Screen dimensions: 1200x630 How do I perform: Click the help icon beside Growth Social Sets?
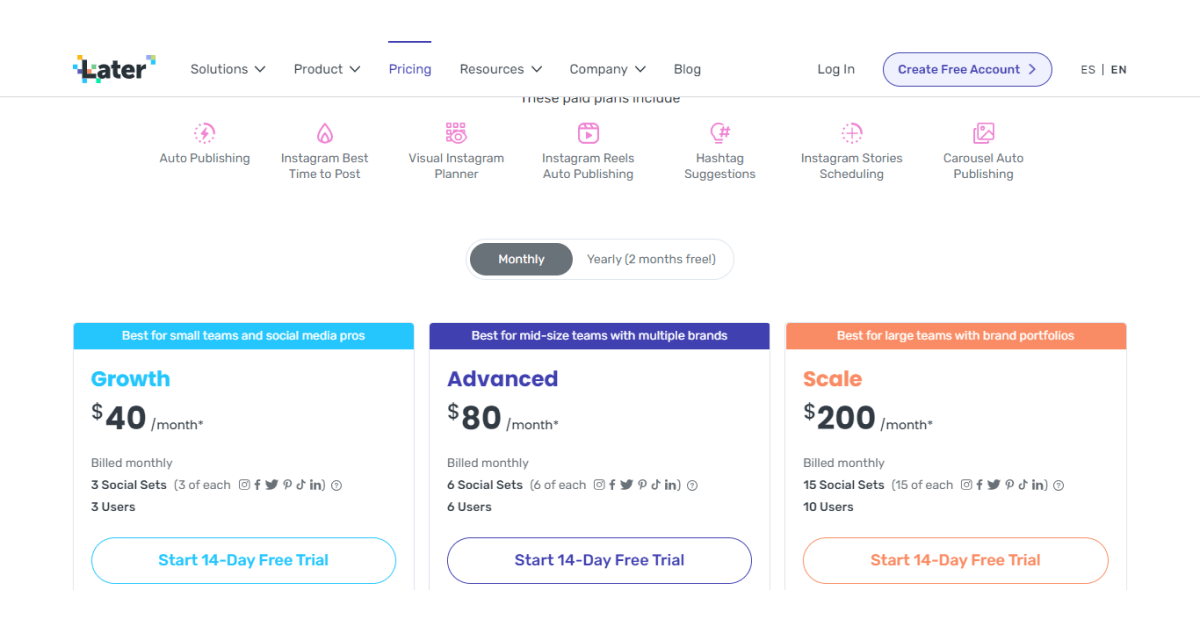337,485
